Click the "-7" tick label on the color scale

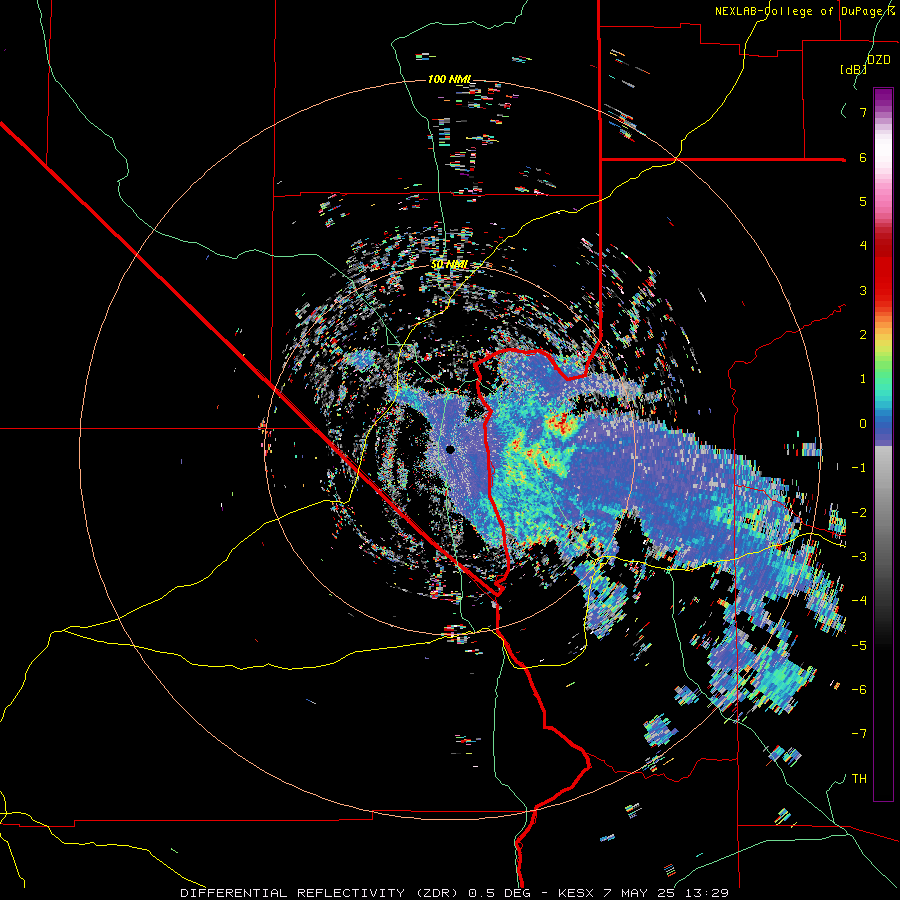click(859, 734)
